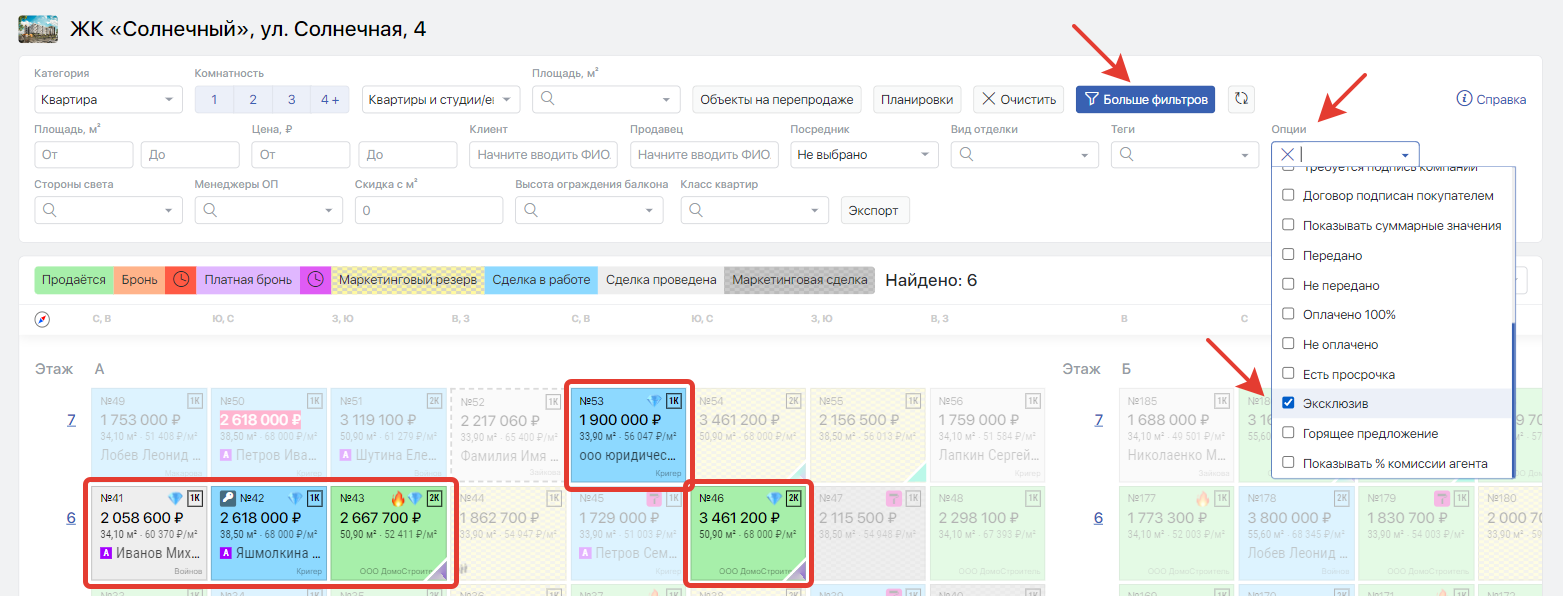Click the compass icon above the floor grid
Viewport: 1563px width, 596px height.
(x=42, y=319)
